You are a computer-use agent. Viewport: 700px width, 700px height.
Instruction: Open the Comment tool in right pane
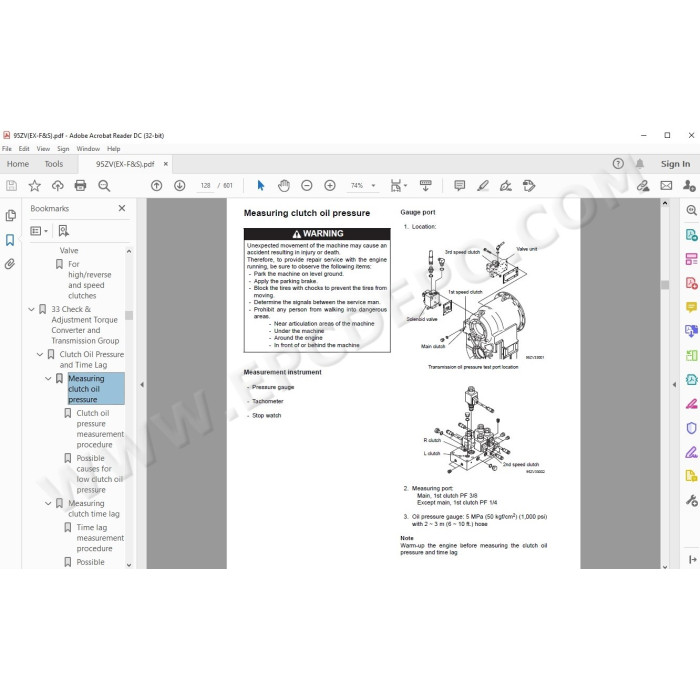point(692,307)
